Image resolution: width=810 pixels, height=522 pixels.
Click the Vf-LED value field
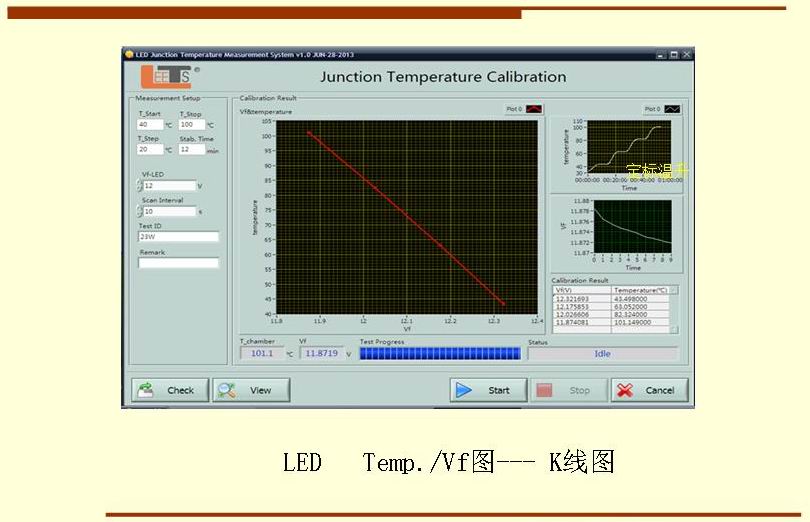pos(169,186)
